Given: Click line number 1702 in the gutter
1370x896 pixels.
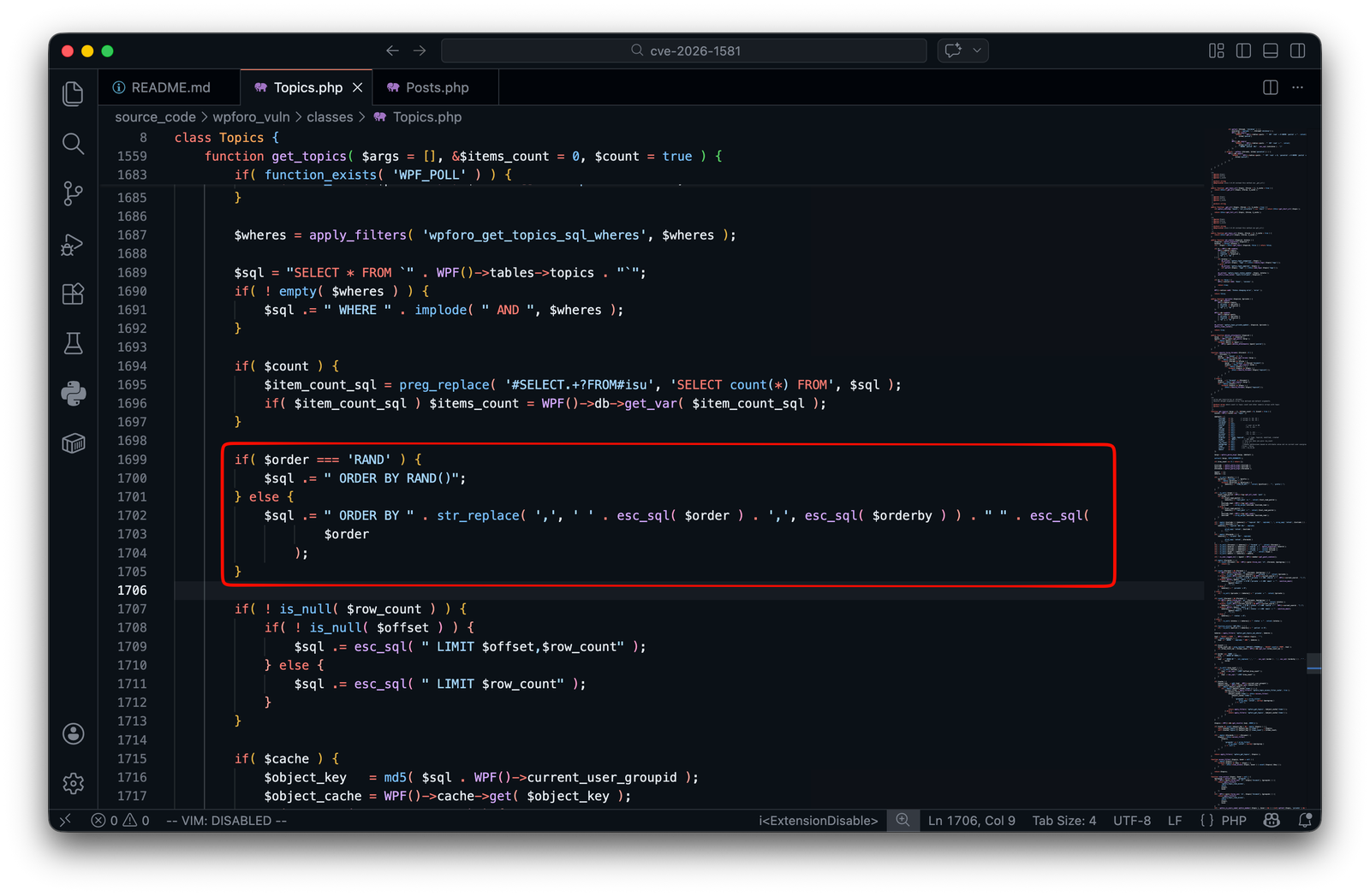Looking at the screenshot, I should click(132, 515).
